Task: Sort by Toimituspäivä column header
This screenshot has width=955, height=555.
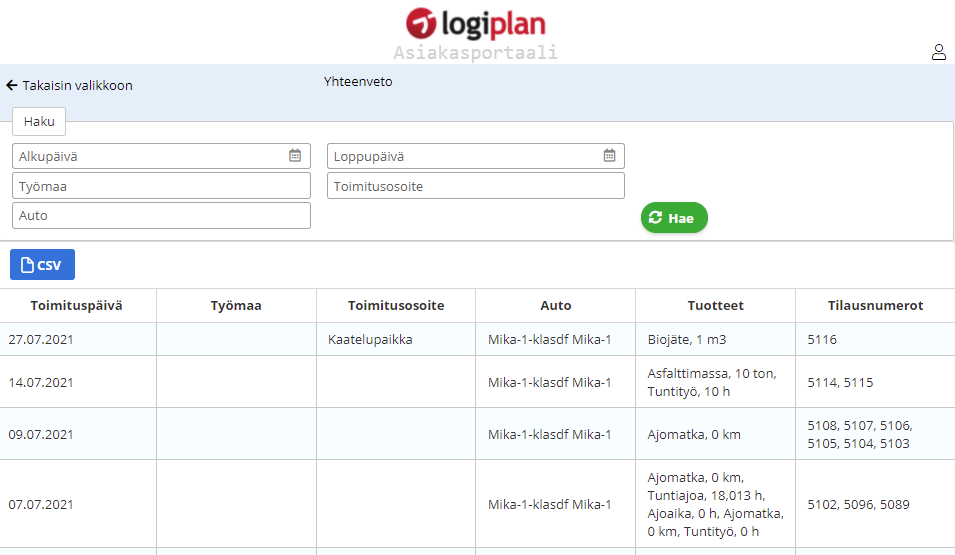Action: tap(77, 306)
